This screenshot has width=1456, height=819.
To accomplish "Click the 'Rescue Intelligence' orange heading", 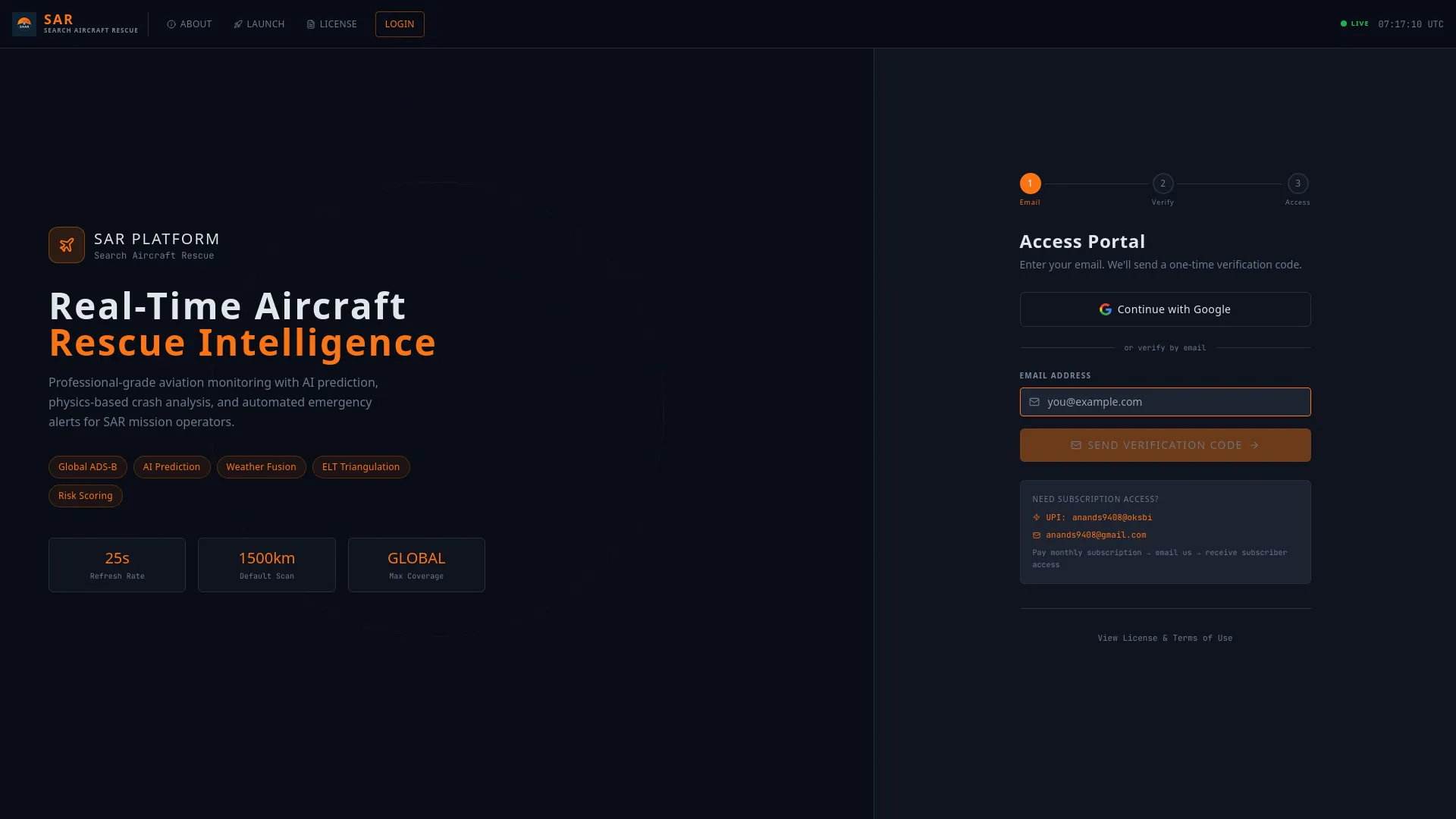I will pos(243,343).
